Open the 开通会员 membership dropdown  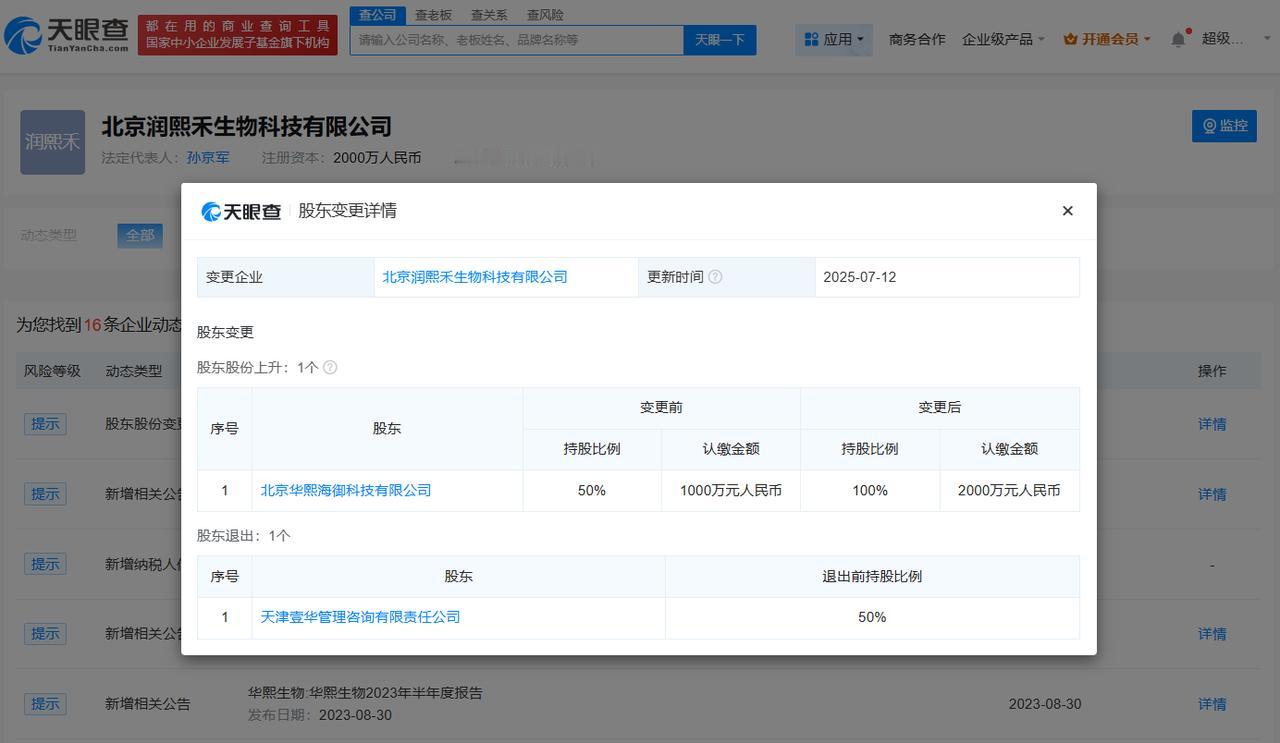[1107, 39]
